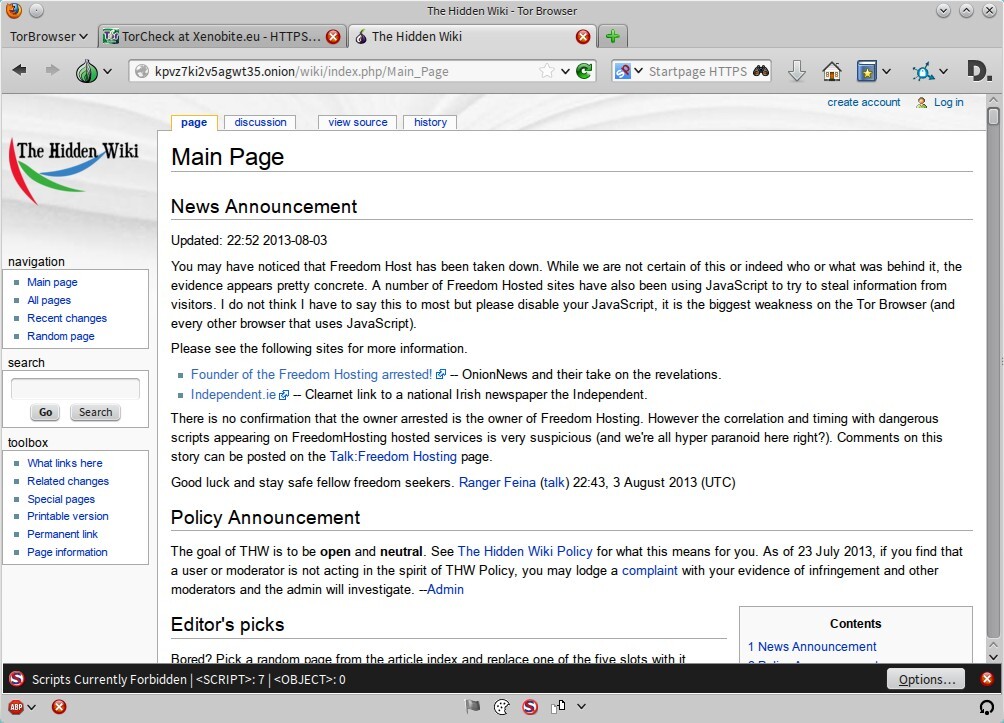Click the wiki search input field
Screen dimensions: 1004x723
75,389
